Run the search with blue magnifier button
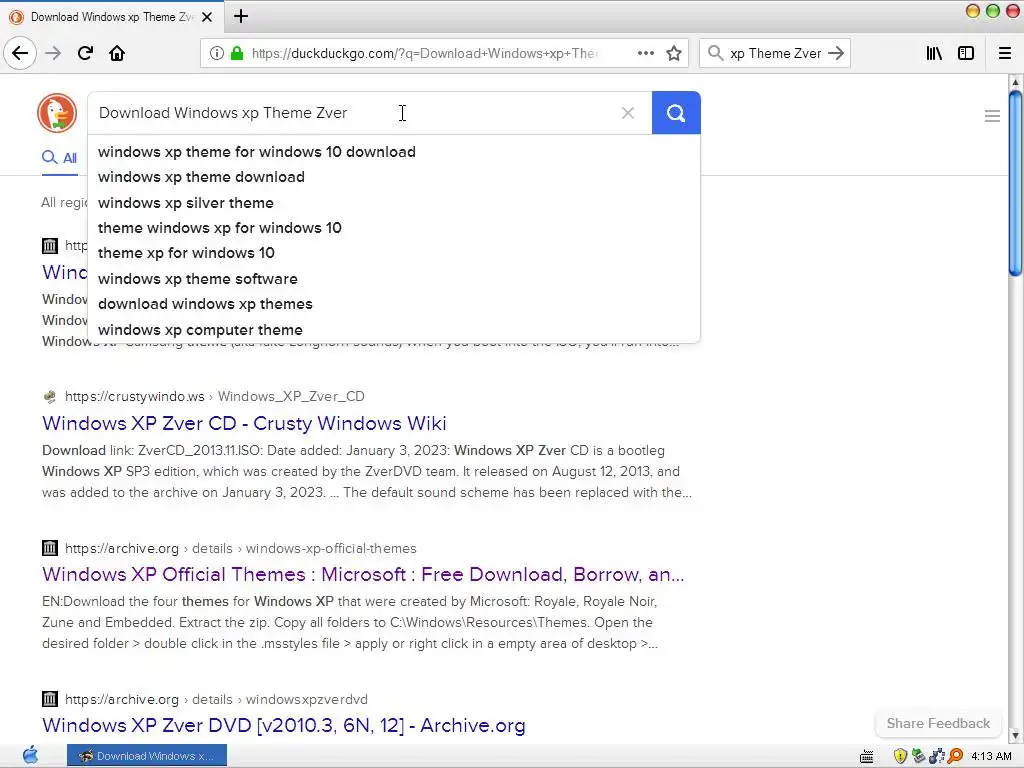The width and height of the screenshot is (1024, 768). [676, 113]
